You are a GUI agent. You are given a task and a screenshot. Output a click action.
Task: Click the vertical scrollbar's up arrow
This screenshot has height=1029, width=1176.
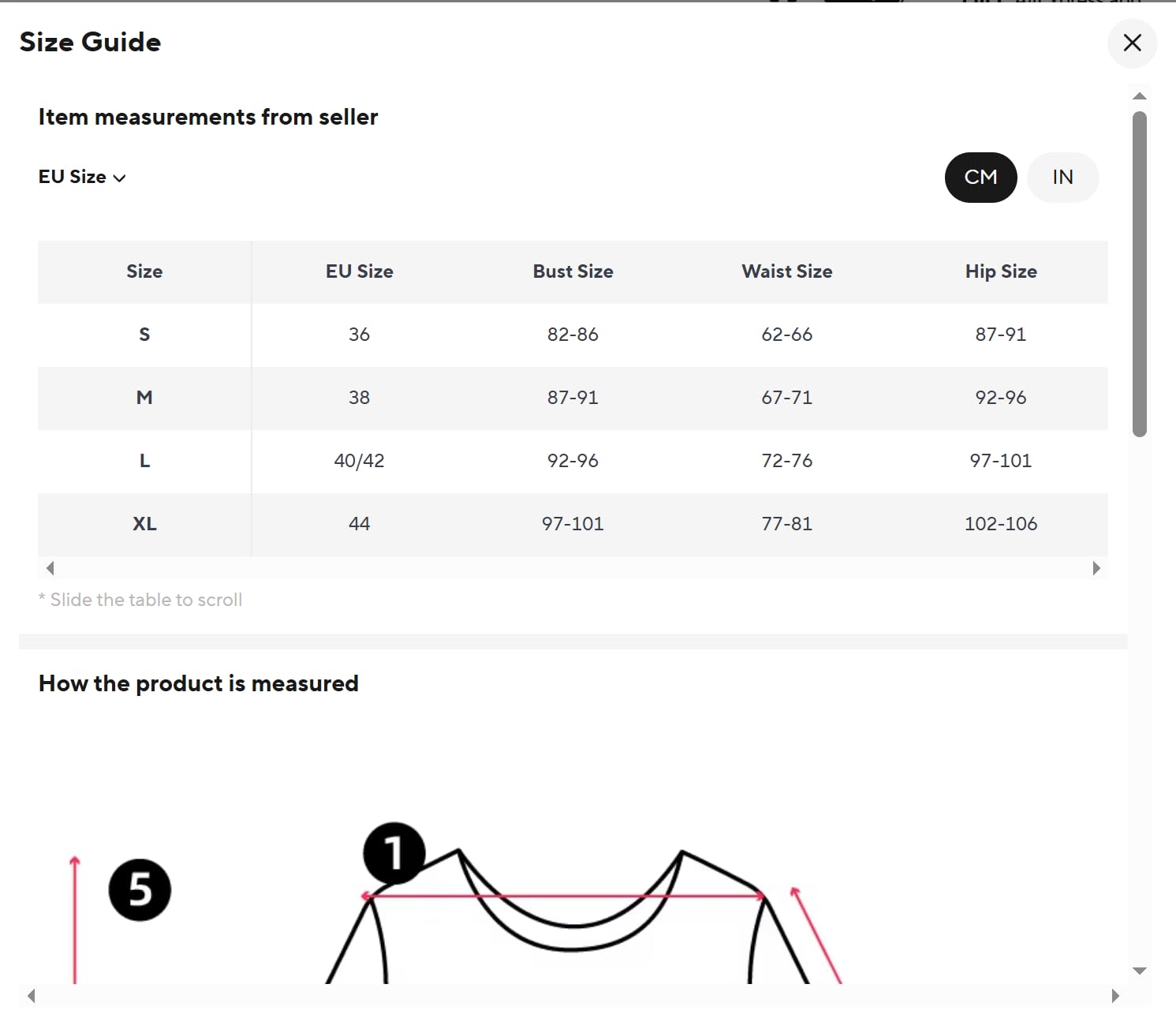coord(1139,96)
